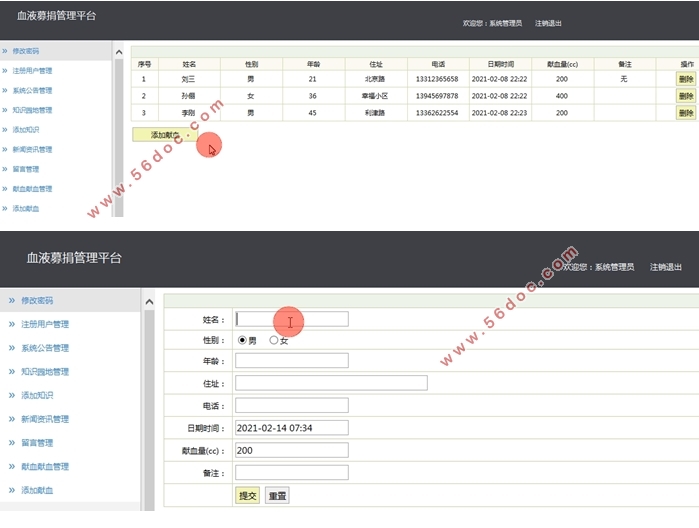Delete the record for 孙倔

pyautogui.click(x=685, y=96)
